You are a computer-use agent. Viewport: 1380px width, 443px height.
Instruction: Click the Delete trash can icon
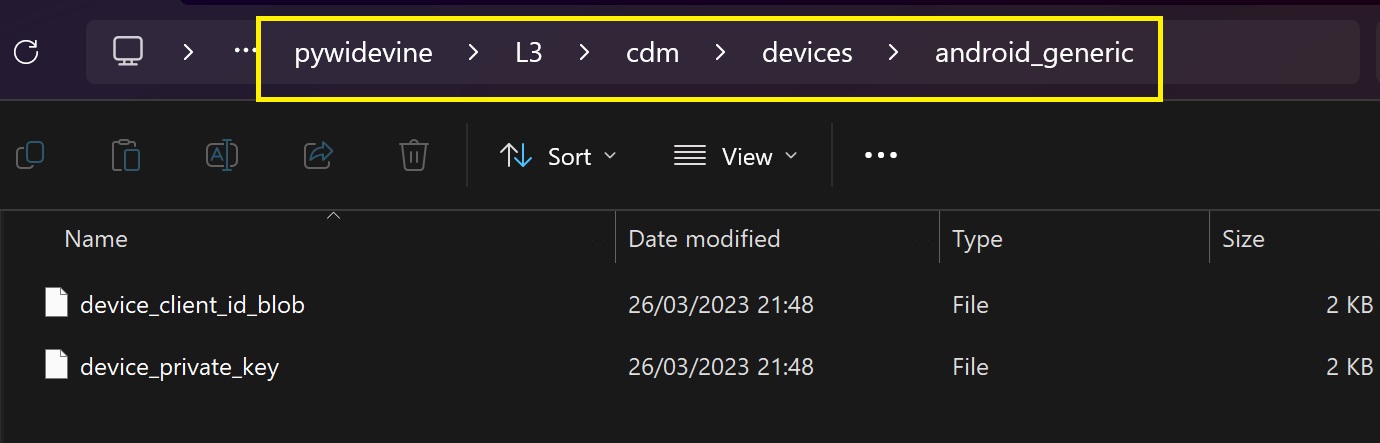click(x=414, y=156)
